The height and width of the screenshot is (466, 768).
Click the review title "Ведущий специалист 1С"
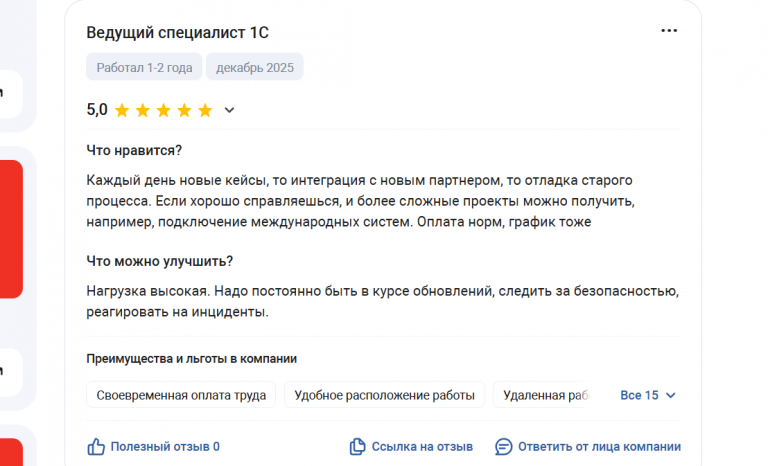coord(177,33)
